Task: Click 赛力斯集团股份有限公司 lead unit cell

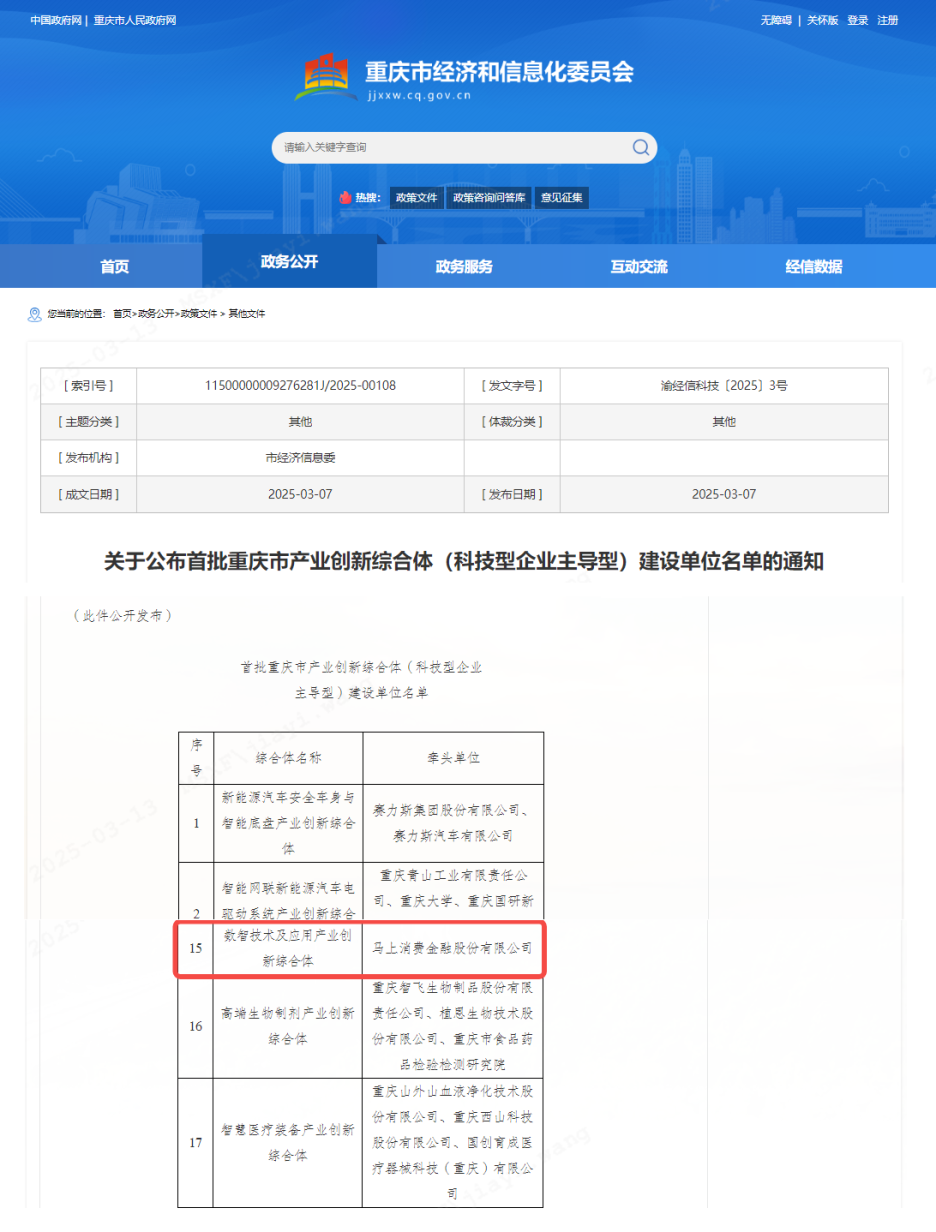Action: click(x=453, y=823)
